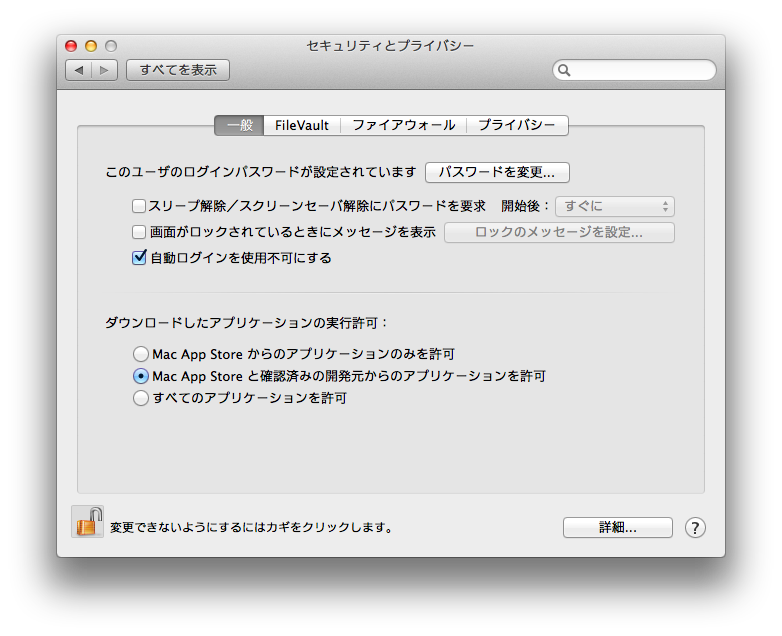
Task: Click the padlock icon to lock settings
Action: tap(88, 521)
